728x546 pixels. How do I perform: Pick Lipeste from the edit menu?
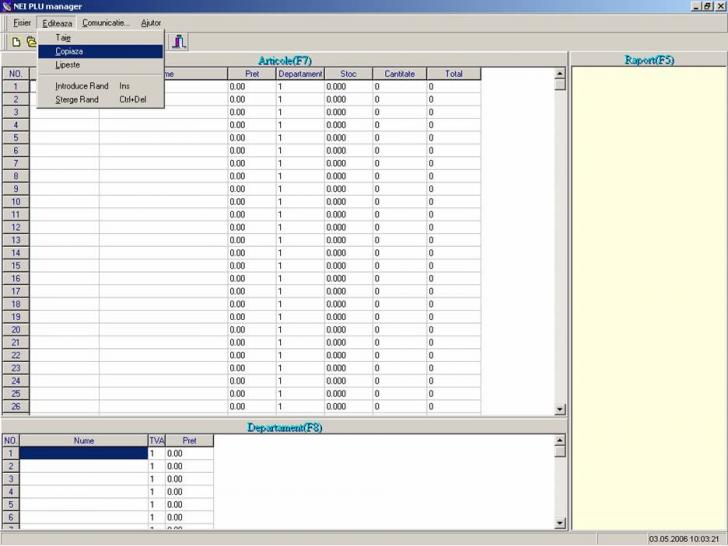pos(68,64)
